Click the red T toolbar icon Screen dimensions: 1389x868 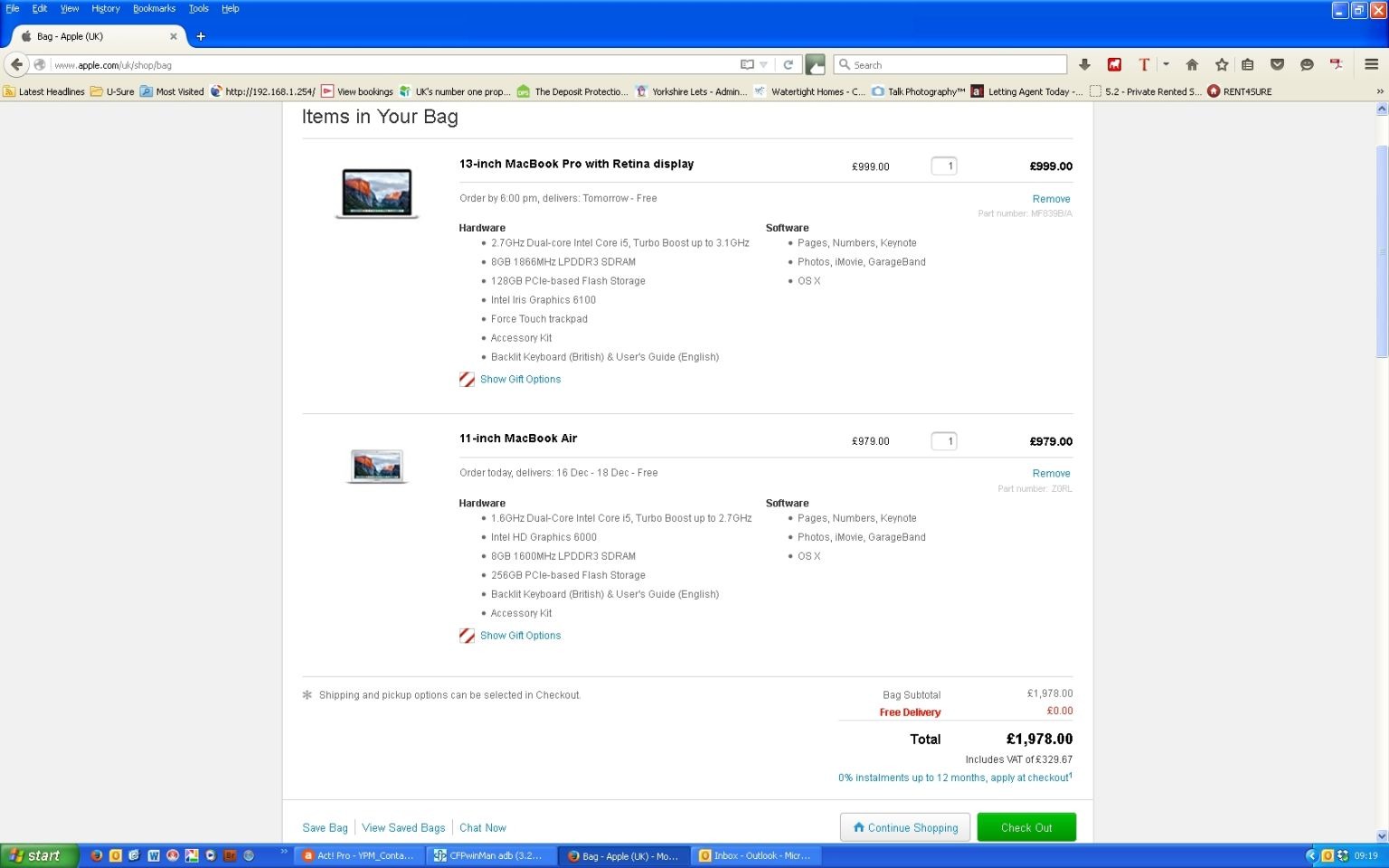click(1144, 64)
